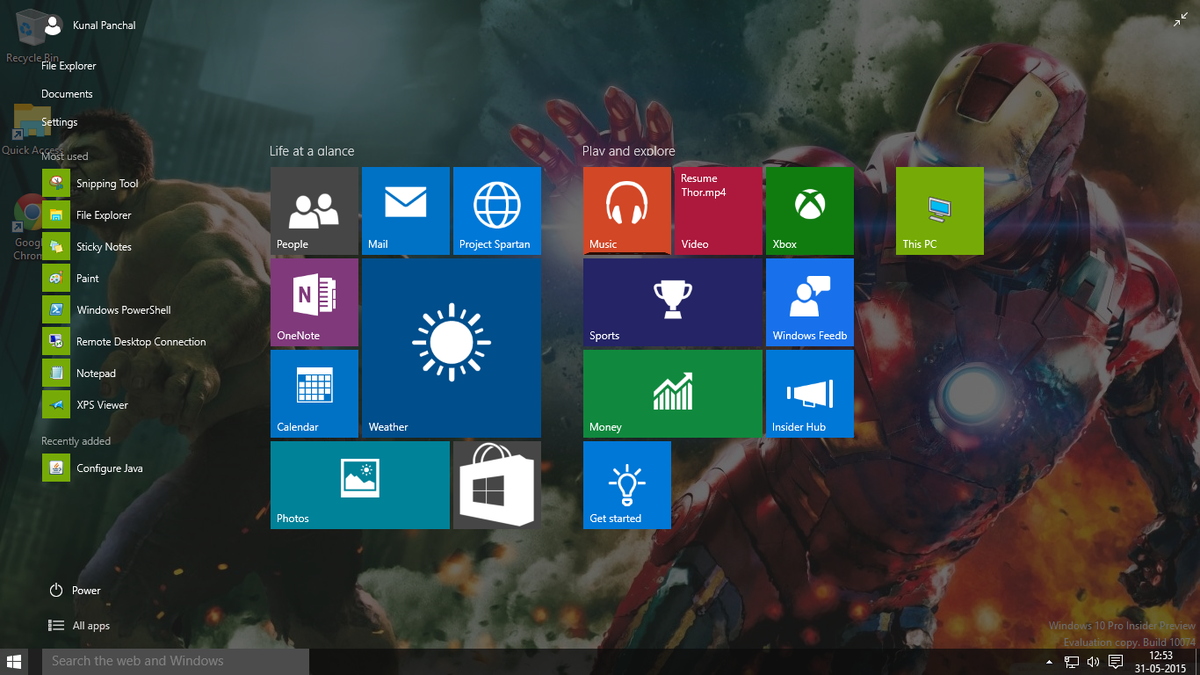
Task: Resume Thor.mp4 in the Video tile
Action: pyautogui.click(x=718, y=211)
